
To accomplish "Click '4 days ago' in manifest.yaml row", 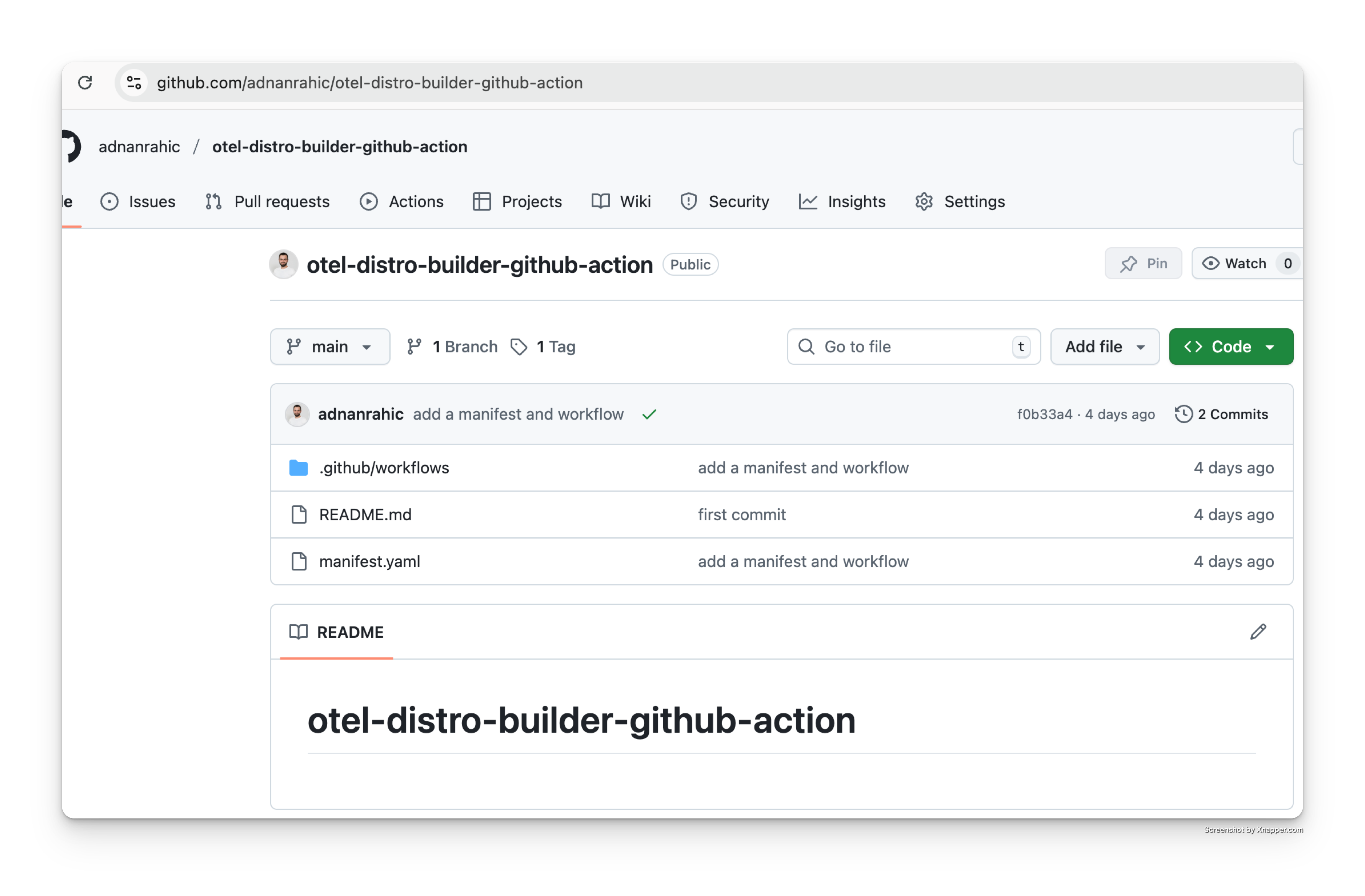I will point(1234,562).
